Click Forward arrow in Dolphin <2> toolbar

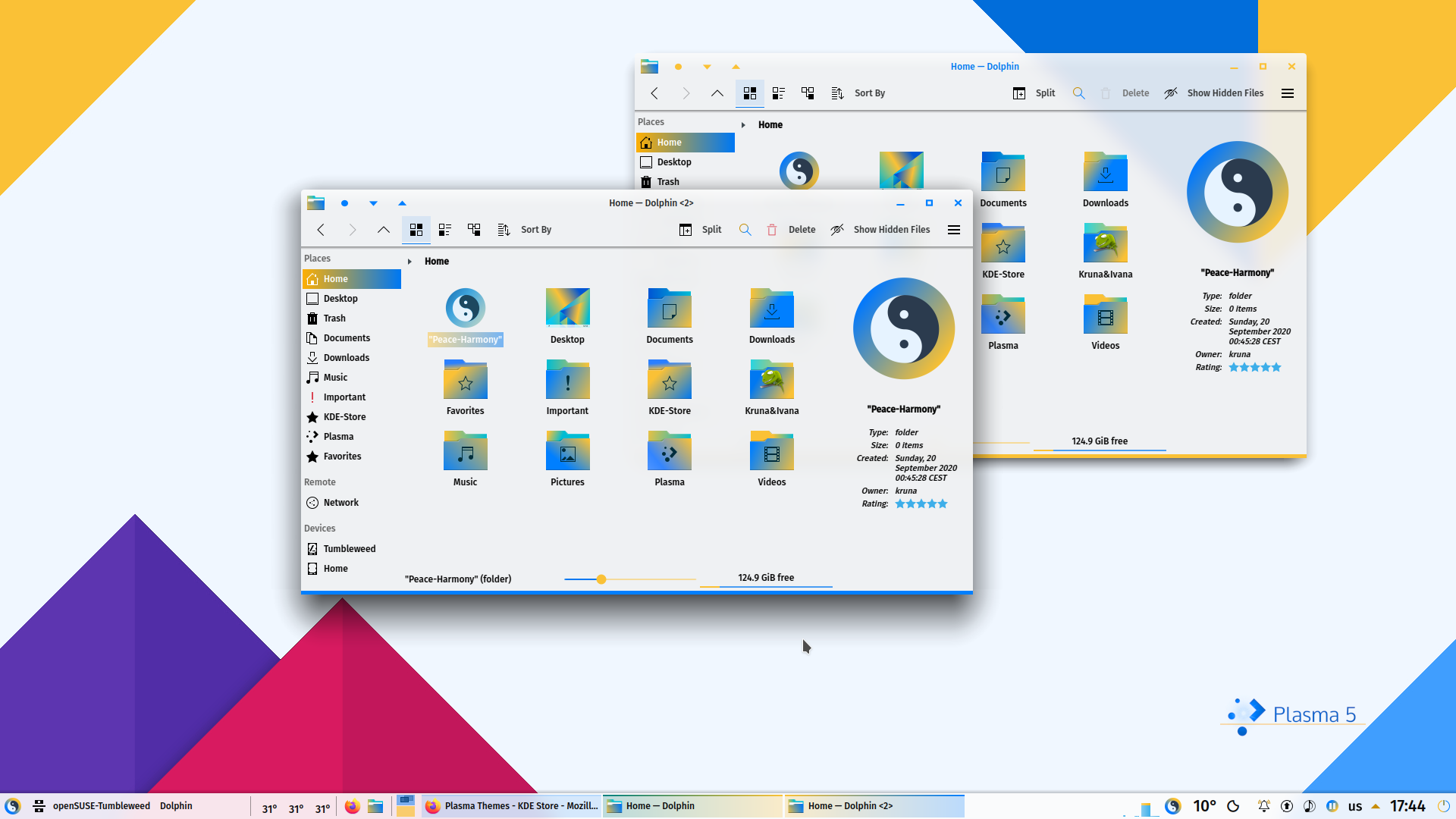[x=352, y=230]
